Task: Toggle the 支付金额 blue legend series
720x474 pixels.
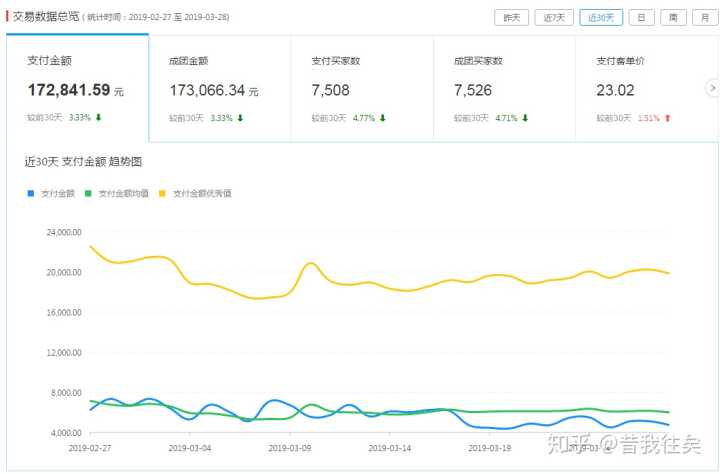Action: [x=52, y=193]
